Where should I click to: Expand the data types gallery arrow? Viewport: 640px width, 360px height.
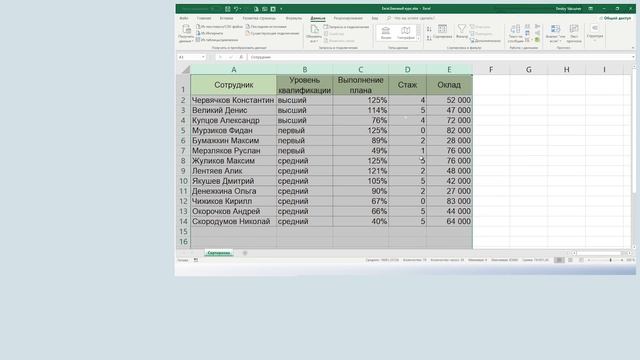click(x=418, y=38)
